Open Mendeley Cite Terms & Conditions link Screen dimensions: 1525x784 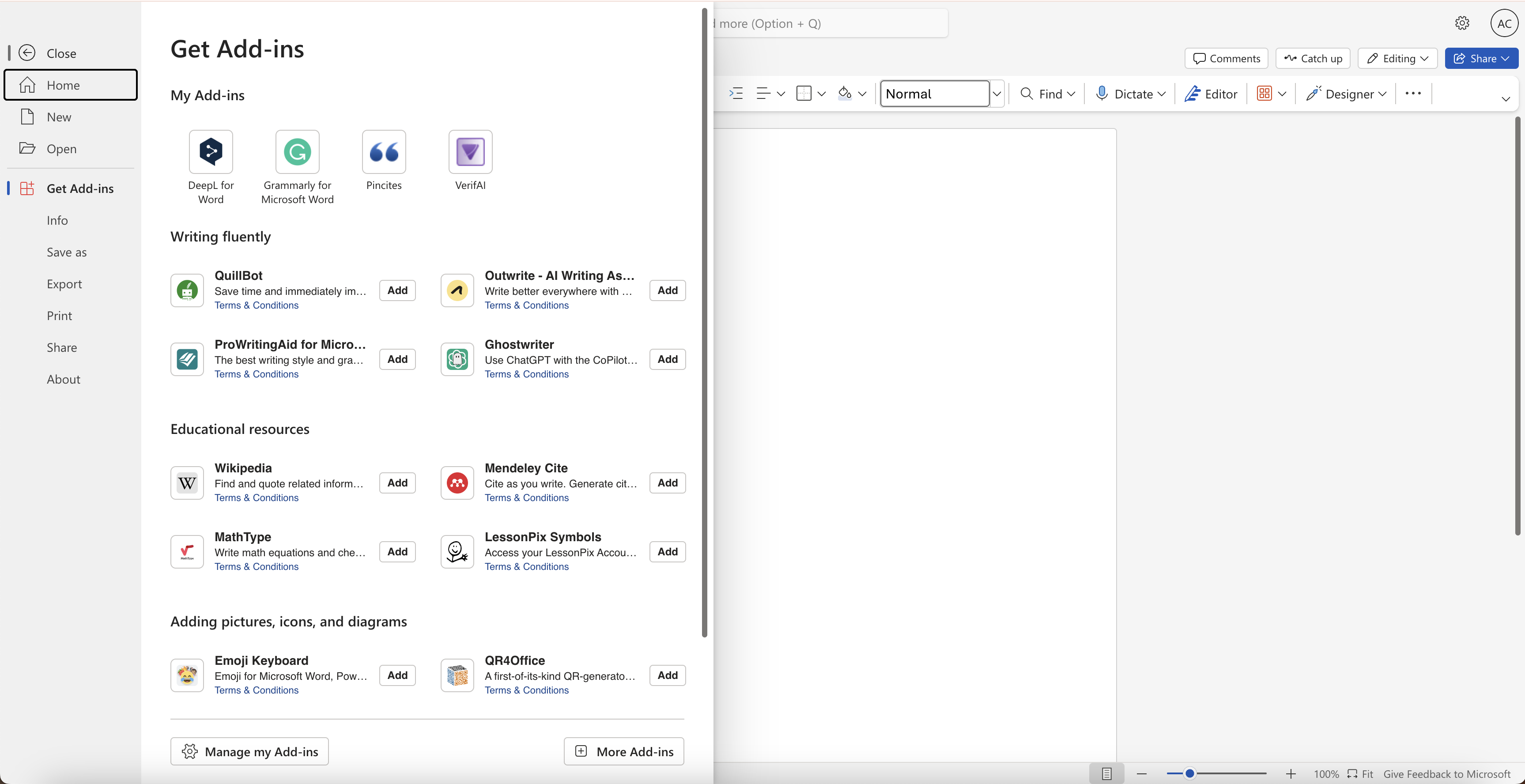point(526,498)
